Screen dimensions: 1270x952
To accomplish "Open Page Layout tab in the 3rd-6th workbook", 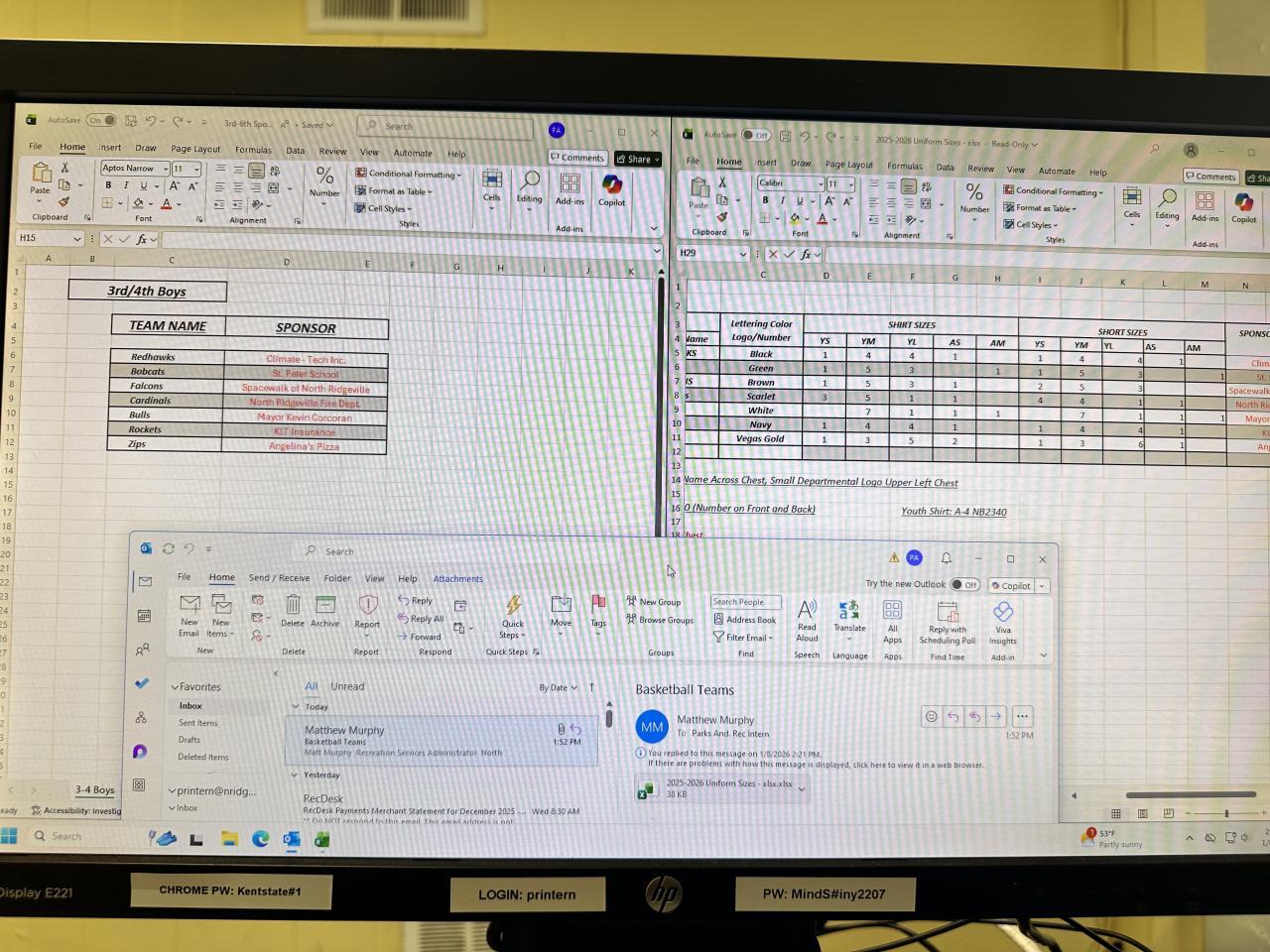I will pos(195,149).
